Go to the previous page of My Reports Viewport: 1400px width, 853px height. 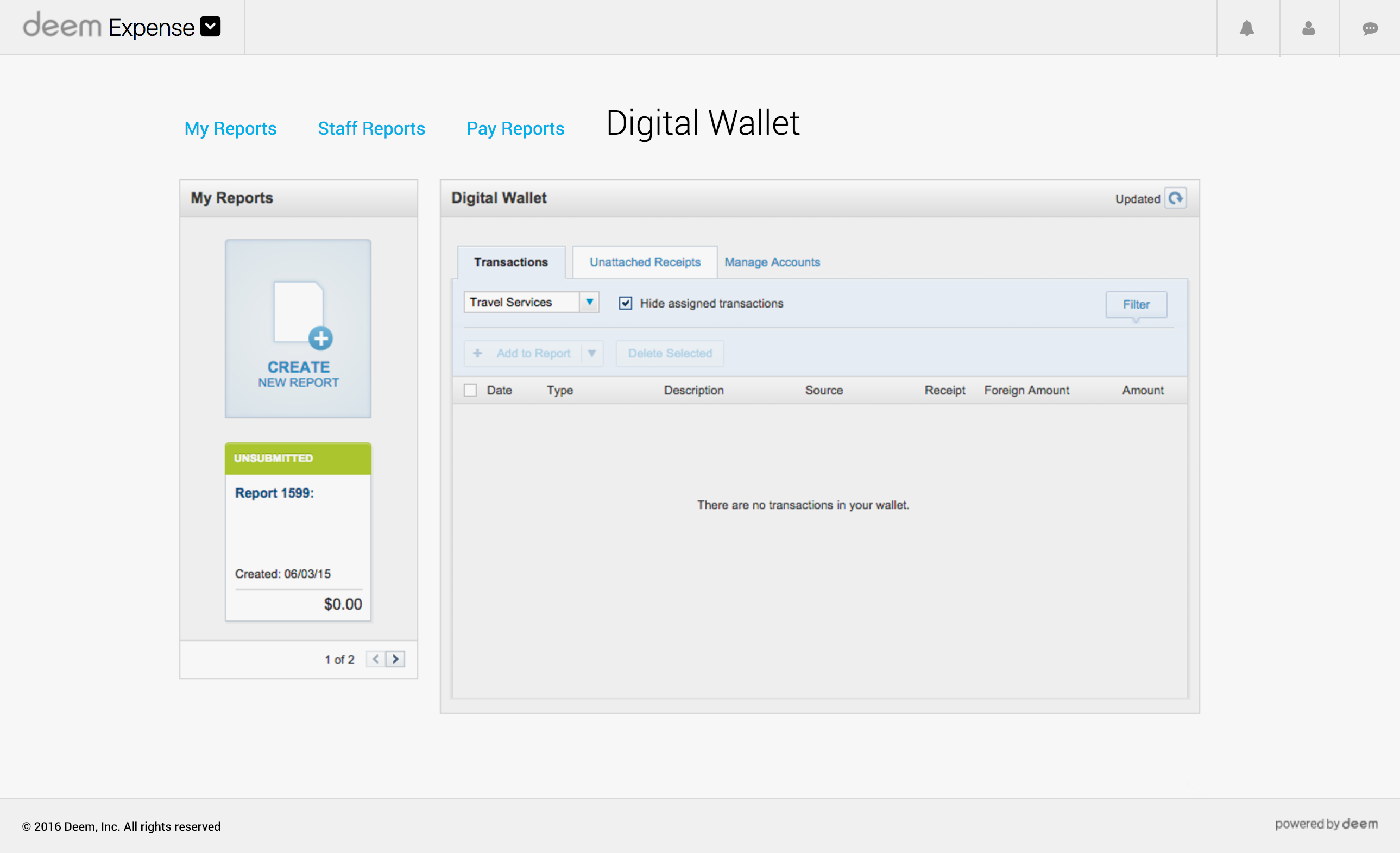click(x=376, y=658)
